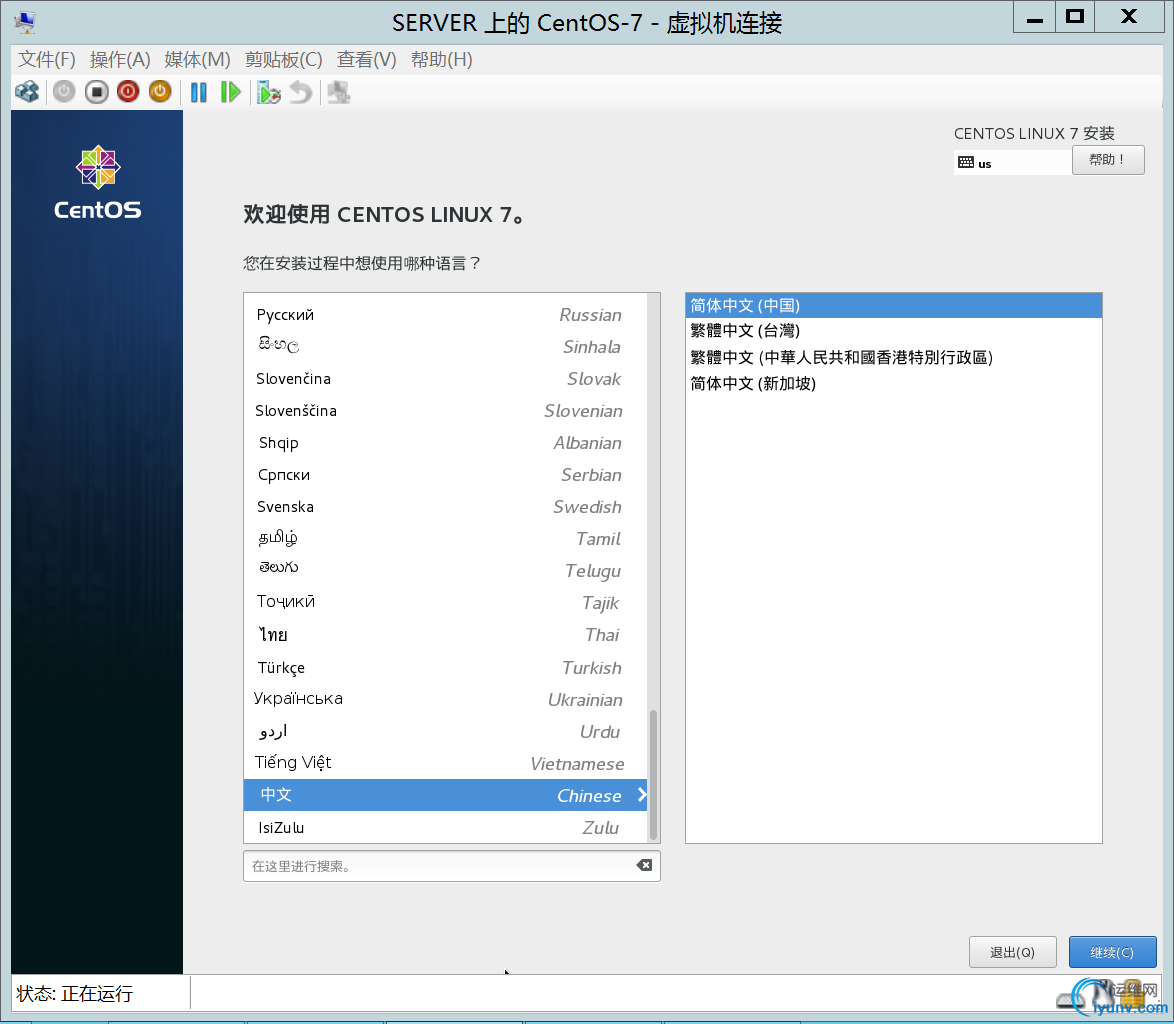Select Türkçe Turkish language row
This screenshot has height=1024, width=1174.
click(x=445, y=668)
